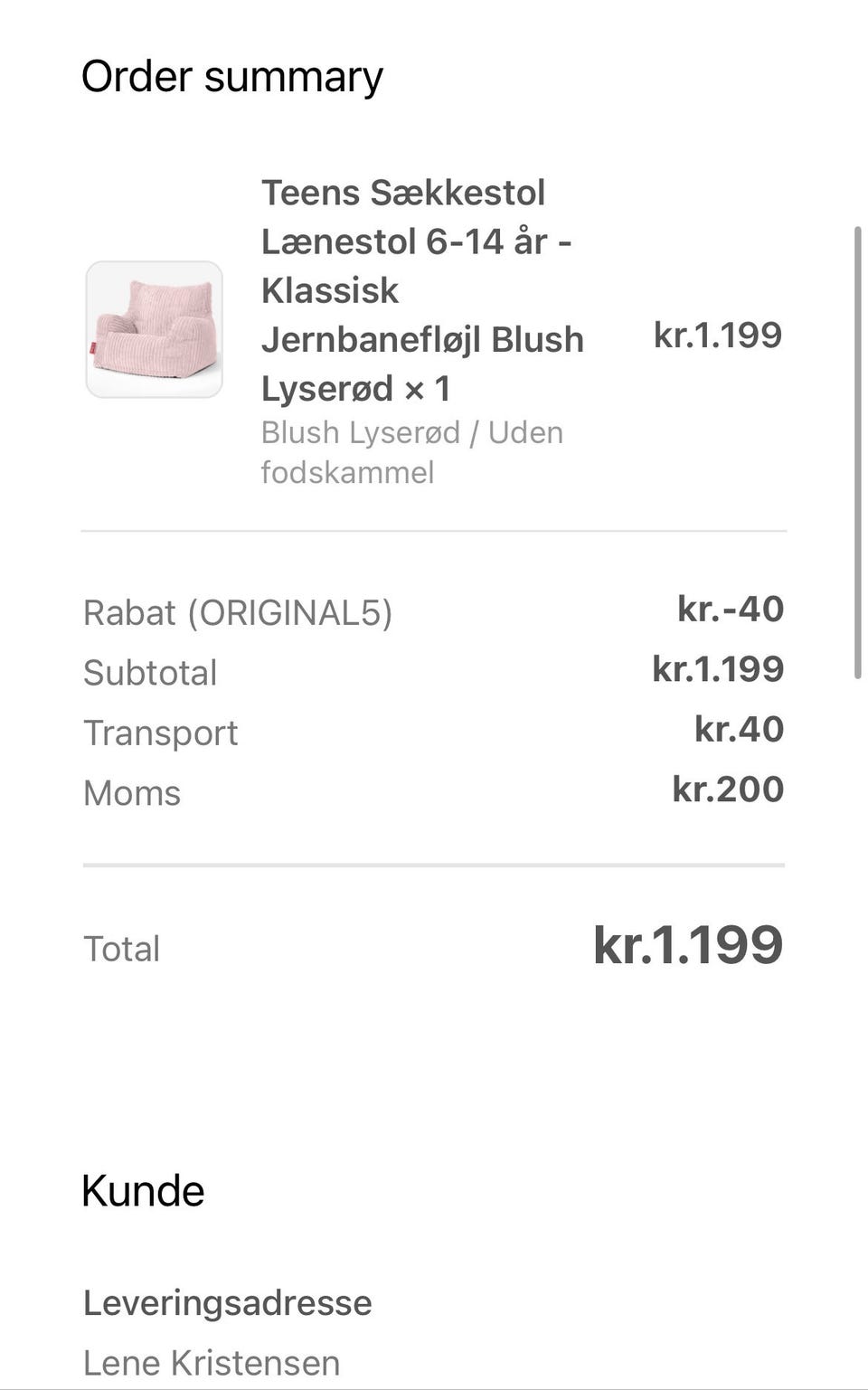Click the Transport label
Image resolution: width=868 pixels, height=1390 pixels.
pos(161,733)
